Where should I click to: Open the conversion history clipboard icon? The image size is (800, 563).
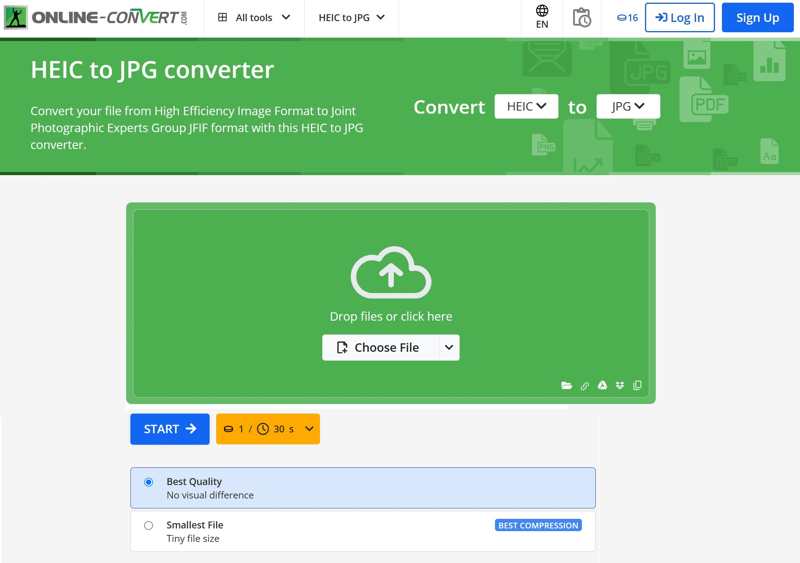581,17
